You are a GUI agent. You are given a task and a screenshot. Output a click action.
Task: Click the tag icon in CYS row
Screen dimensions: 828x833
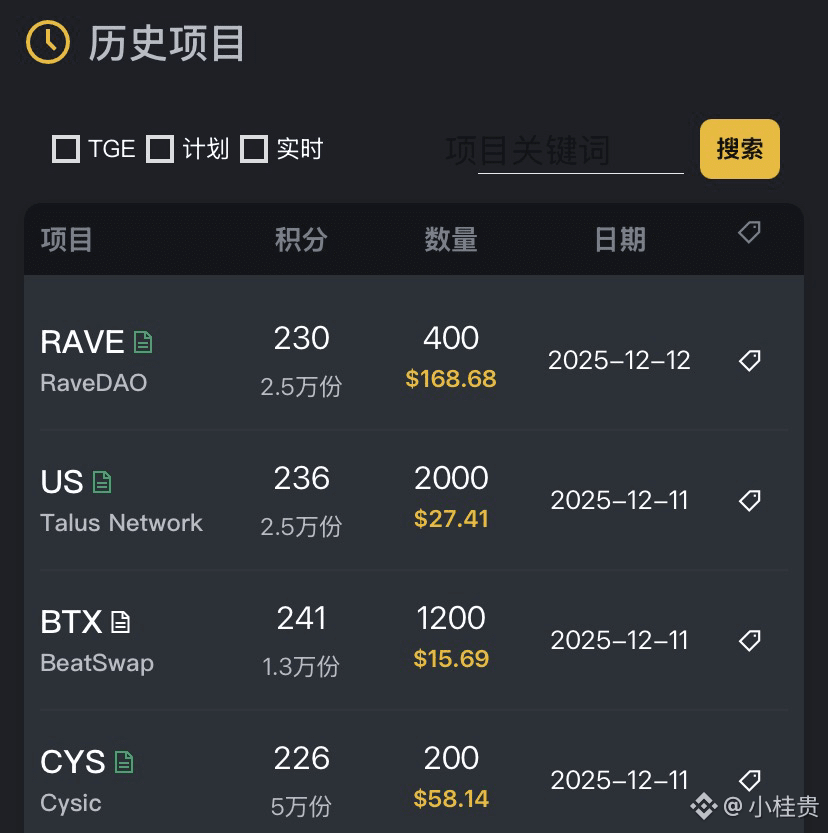click(x=750, y=779)
